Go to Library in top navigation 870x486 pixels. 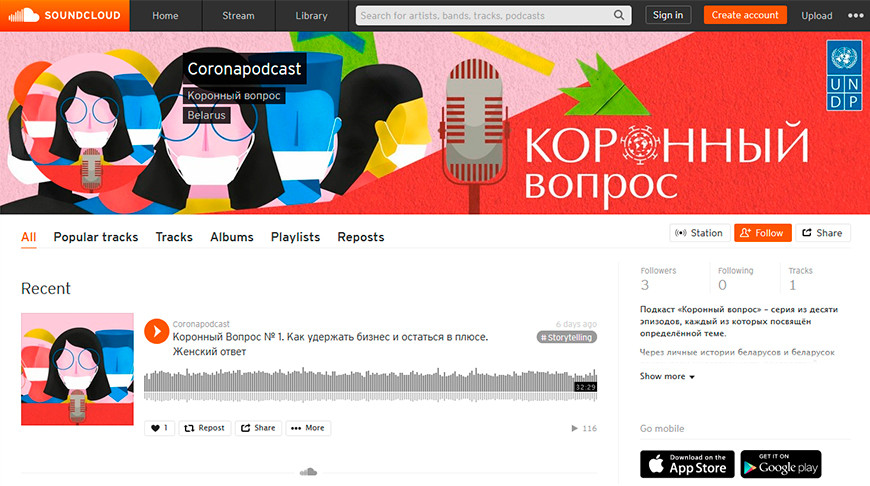point(311,16)
